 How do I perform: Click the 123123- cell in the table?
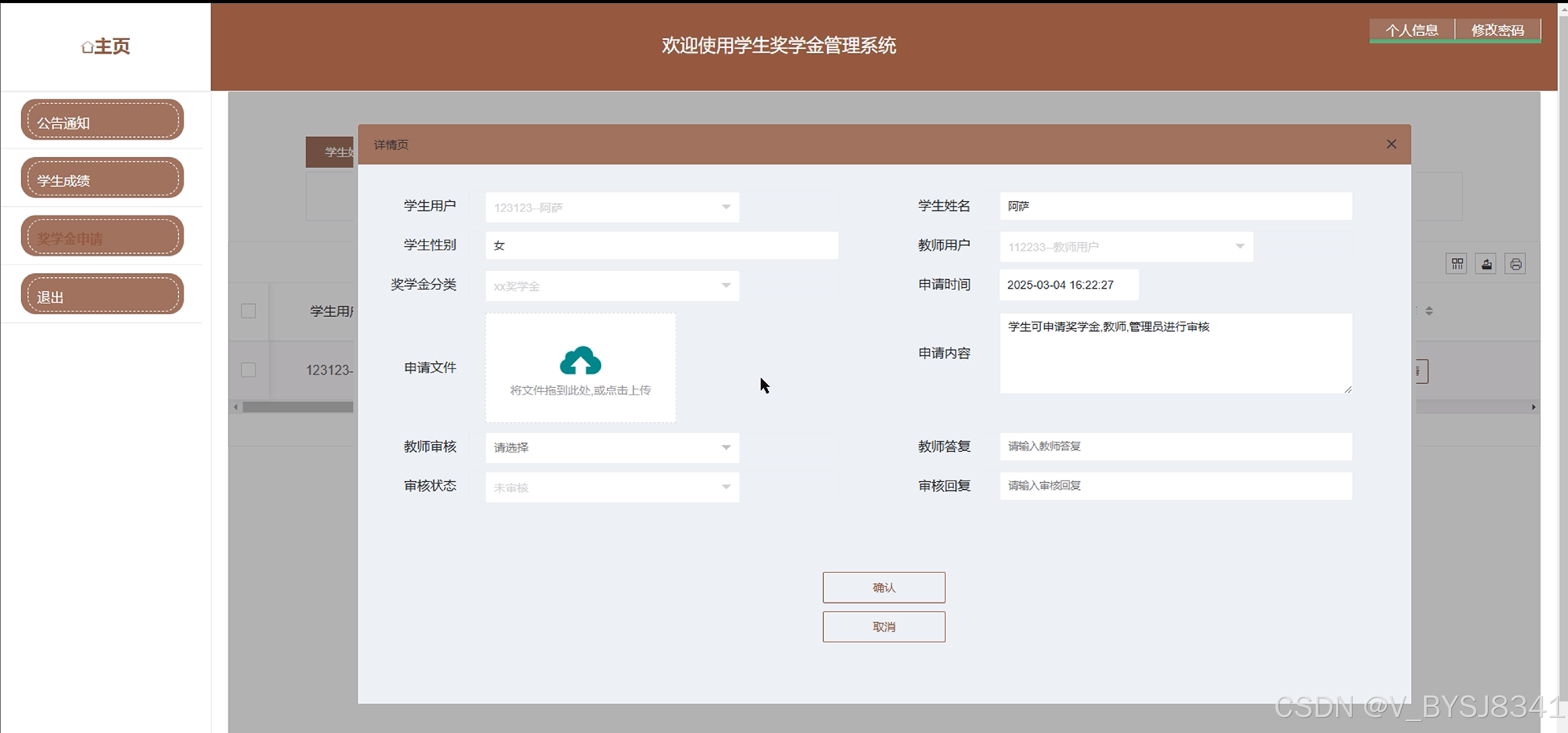pyautogui.click(x=329, y=370)
